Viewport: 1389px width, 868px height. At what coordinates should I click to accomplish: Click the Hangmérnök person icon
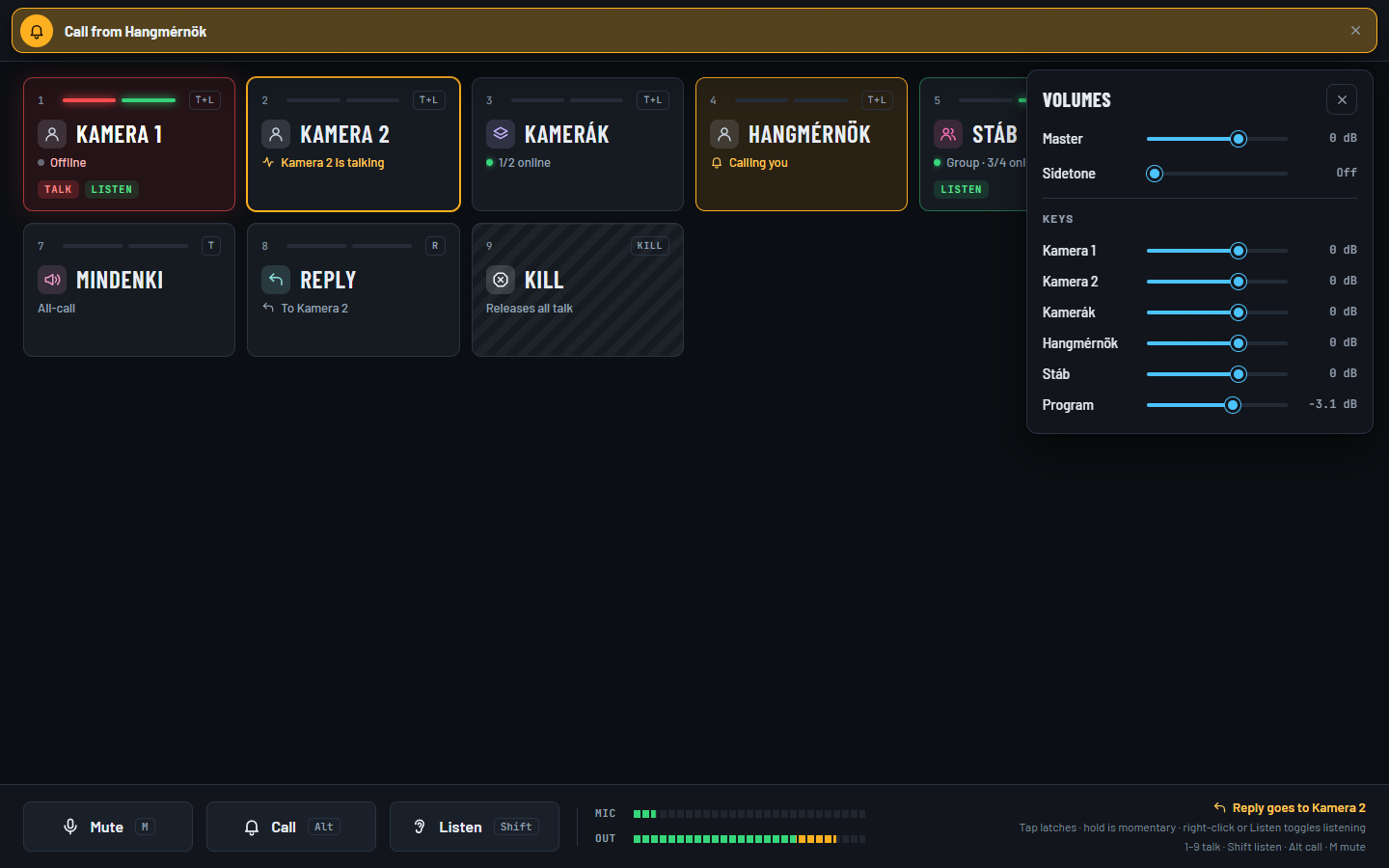point(724,134)
